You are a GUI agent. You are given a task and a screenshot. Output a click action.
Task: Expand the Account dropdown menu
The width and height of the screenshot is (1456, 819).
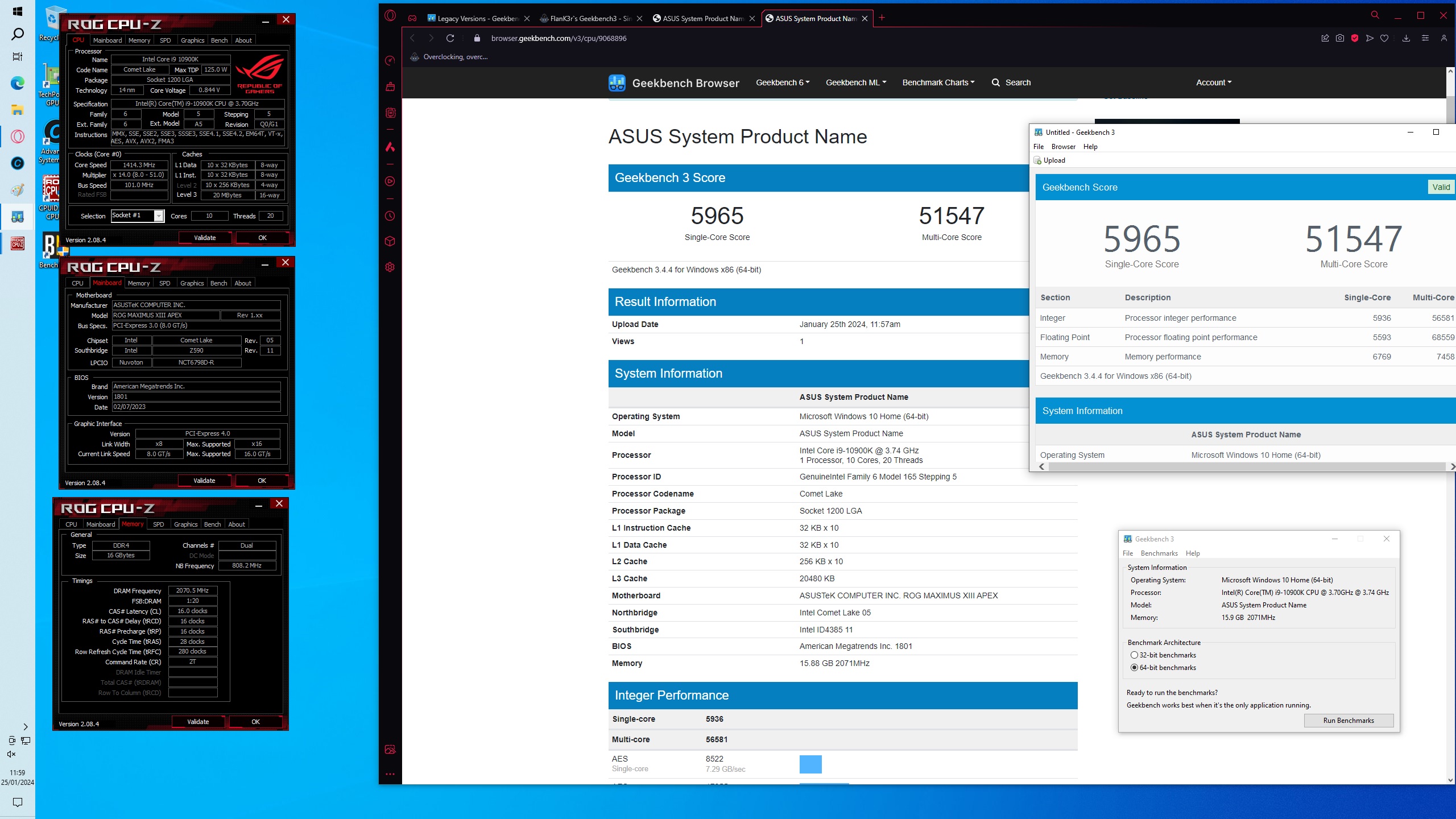1214,82
